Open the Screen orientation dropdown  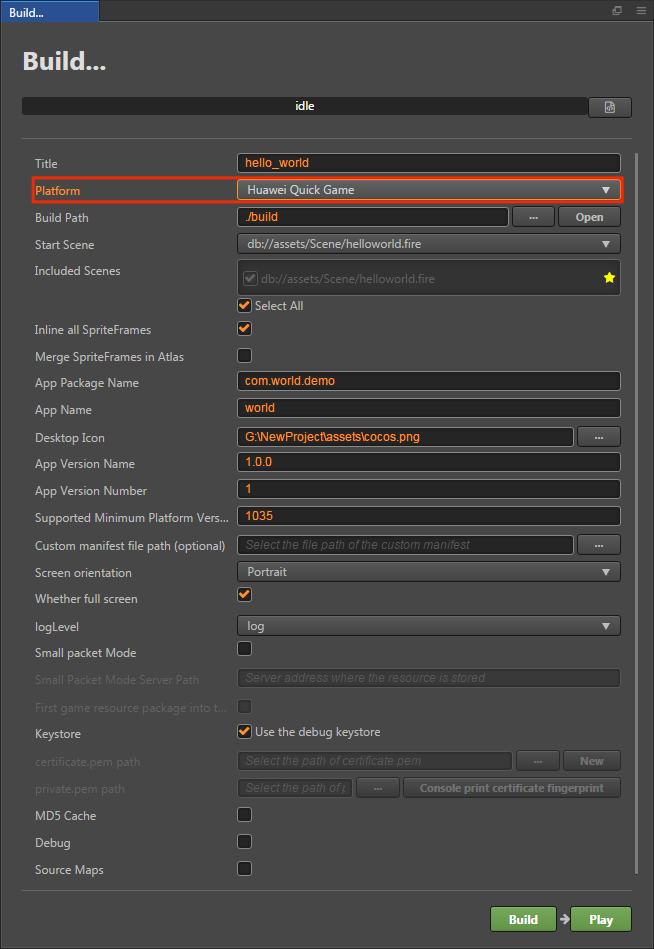[429, 572]
